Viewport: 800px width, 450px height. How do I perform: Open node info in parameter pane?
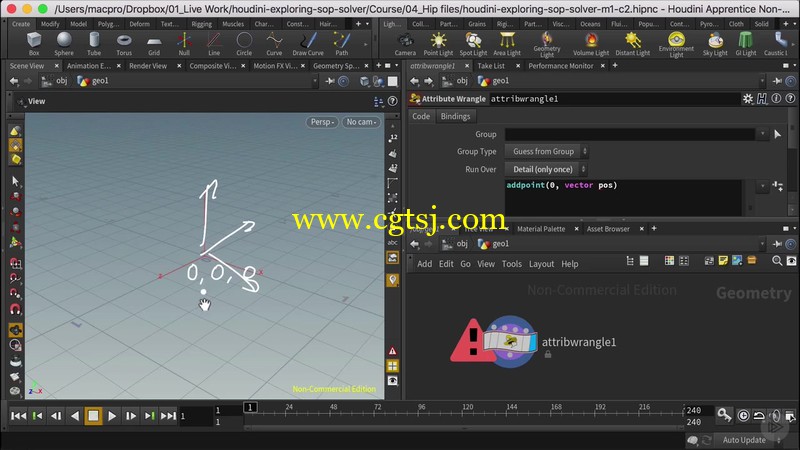776,99
